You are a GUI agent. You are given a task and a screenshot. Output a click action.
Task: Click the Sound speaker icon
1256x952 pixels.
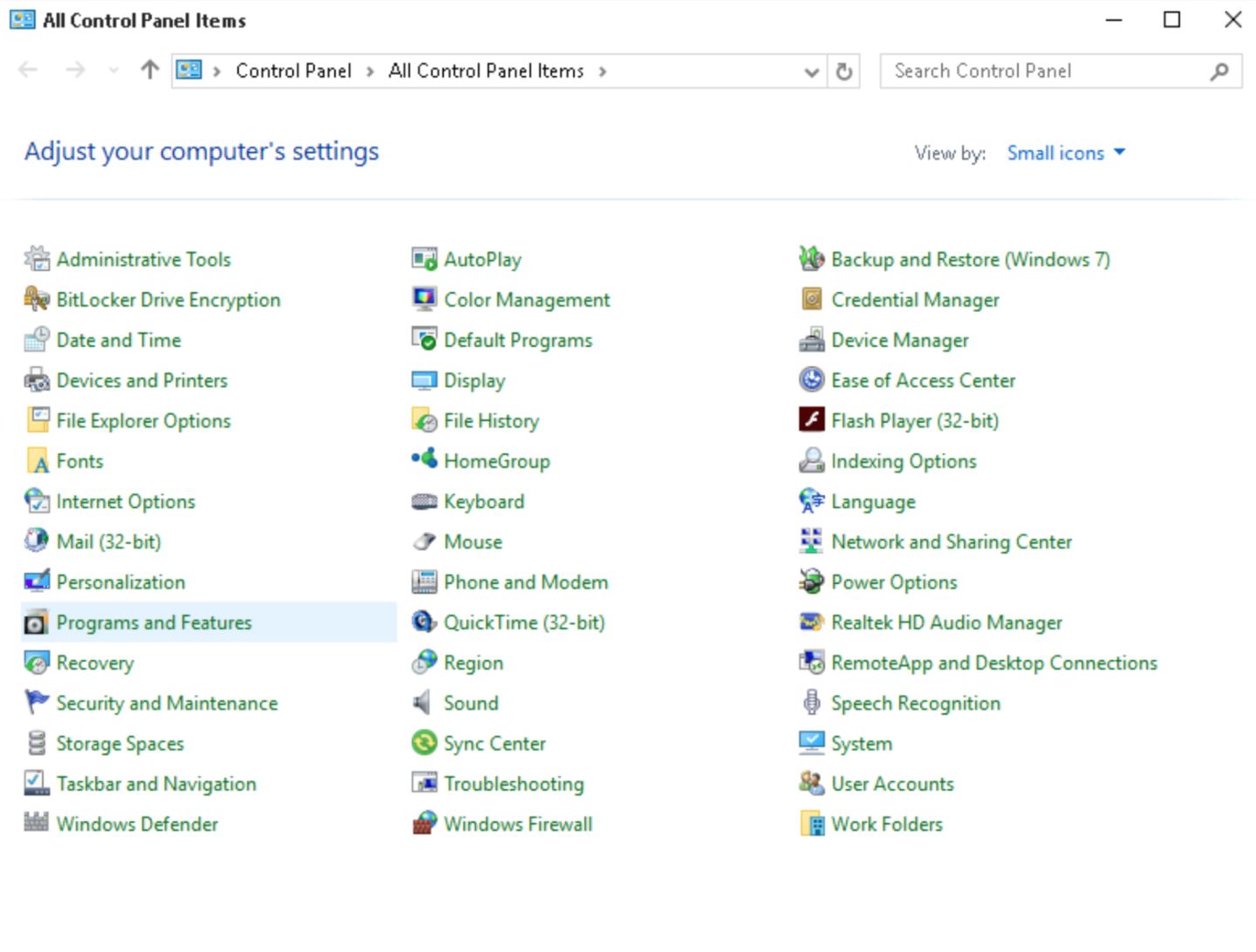[x=424, y=703]
